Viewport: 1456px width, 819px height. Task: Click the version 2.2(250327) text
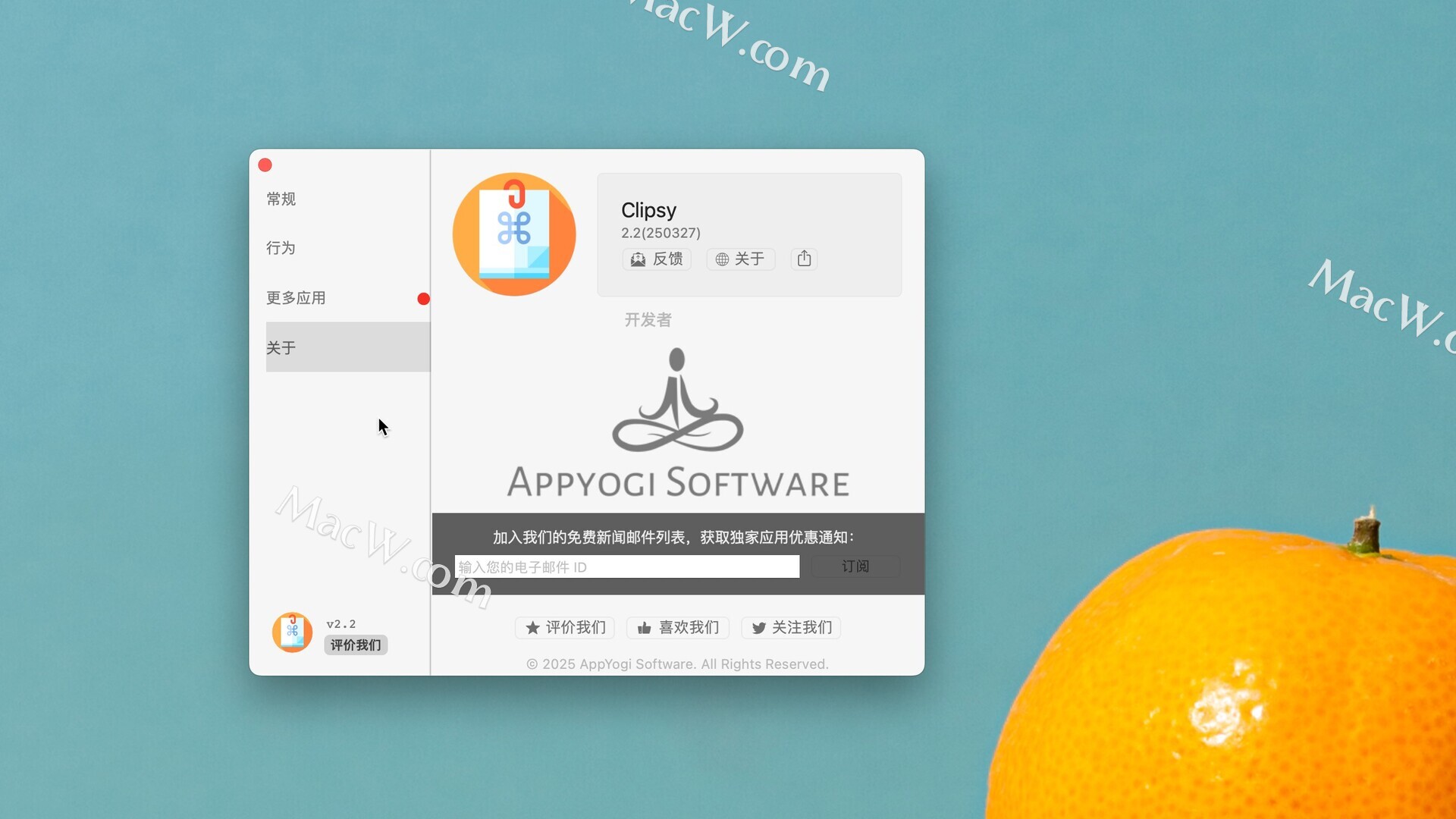coord(661,233)
